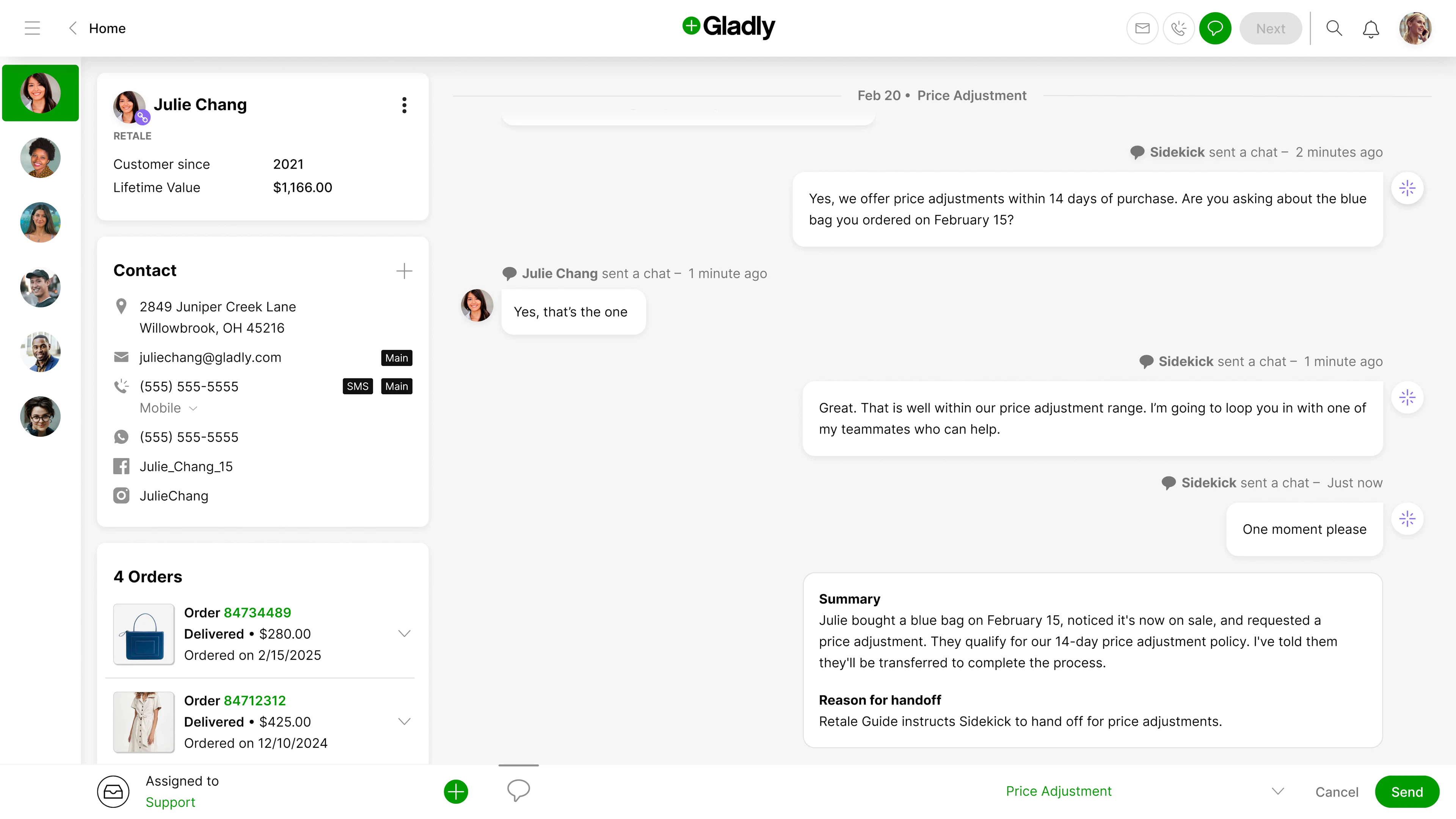Click the green plus compose button
This screenshot has width=1456, height=819.
pos(455,791)
